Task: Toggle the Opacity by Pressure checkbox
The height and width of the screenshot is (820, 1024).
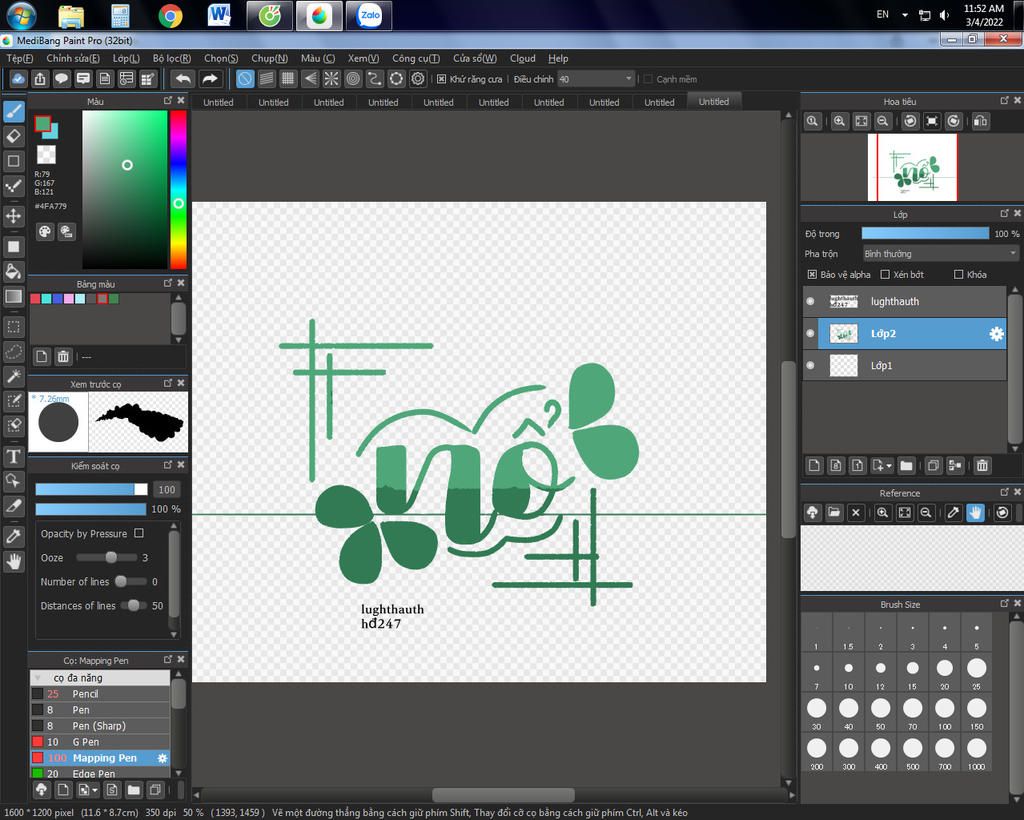Action: [x=138, y=533]
